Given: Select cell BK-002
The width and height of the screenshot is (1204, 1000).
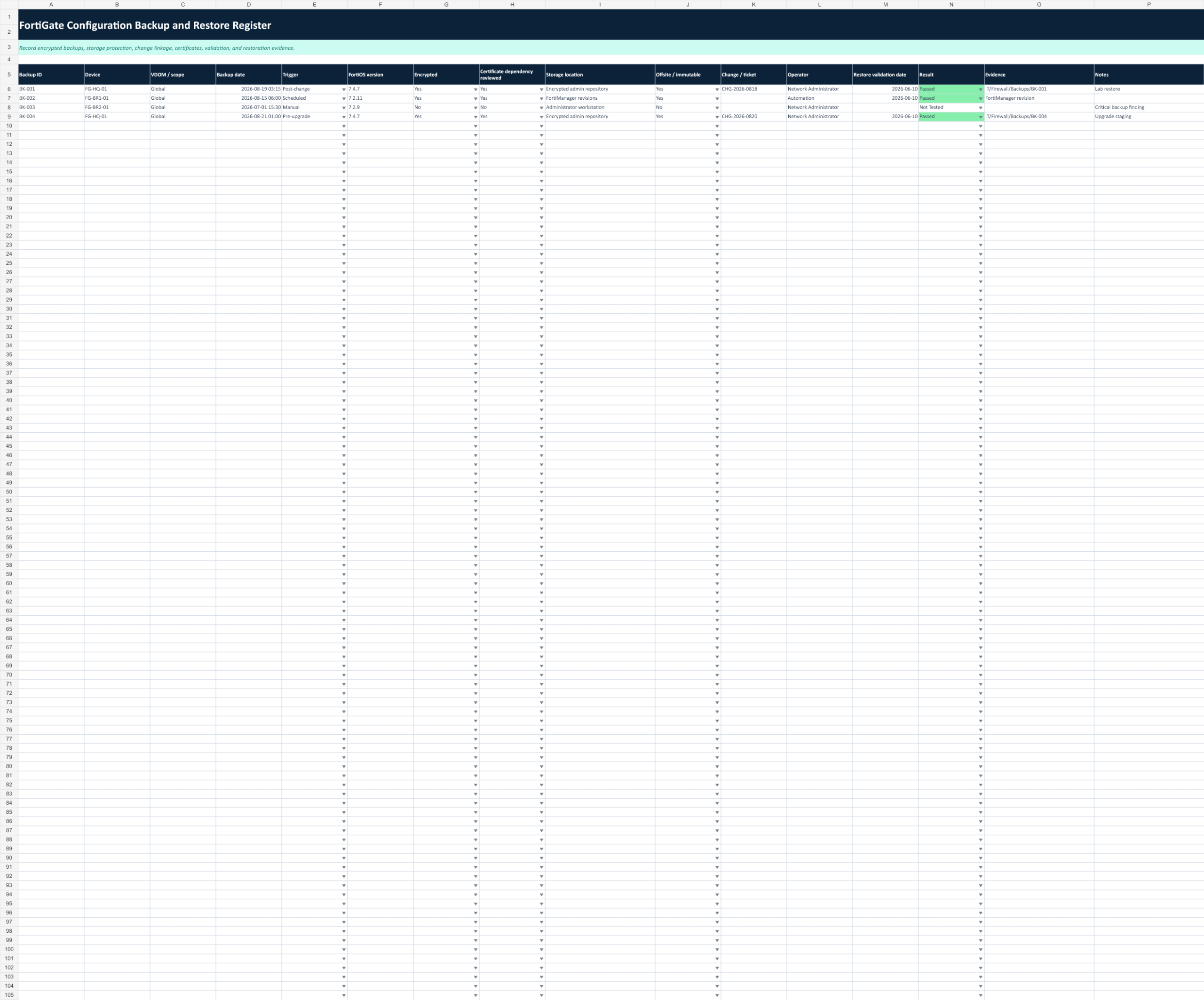Looking at the screenshot, I should point(51,99).
